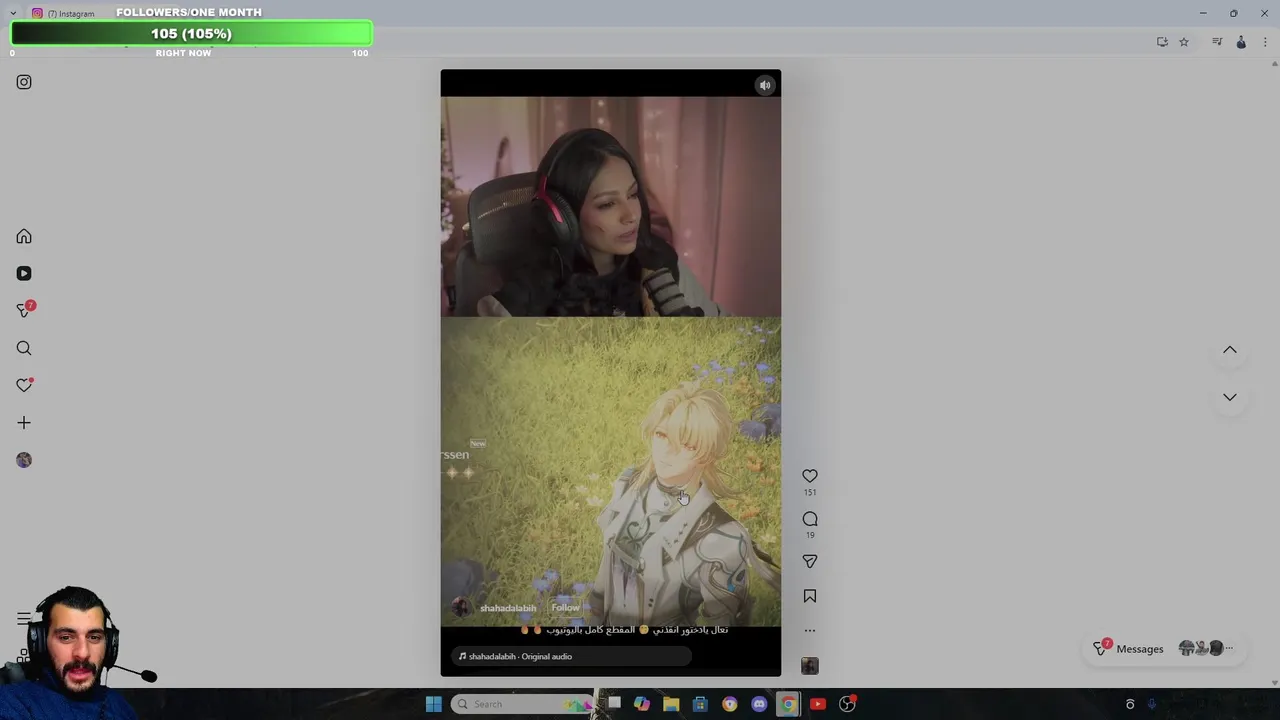Open Chrome media controls icon
This screenshot has width=1280, height=720.
coord(1217,42)
